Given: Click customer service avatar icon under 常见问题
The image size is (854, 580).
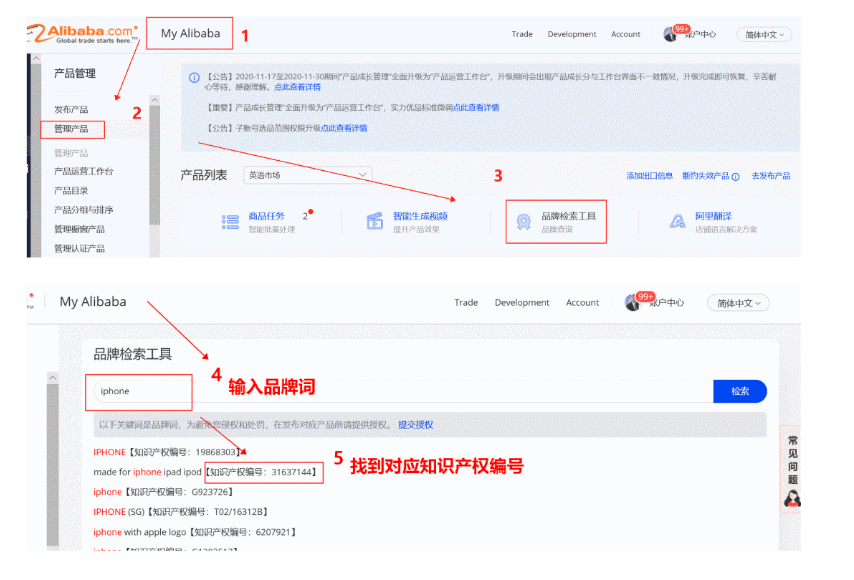Looking at the screenshot, I should pos(792,498).
